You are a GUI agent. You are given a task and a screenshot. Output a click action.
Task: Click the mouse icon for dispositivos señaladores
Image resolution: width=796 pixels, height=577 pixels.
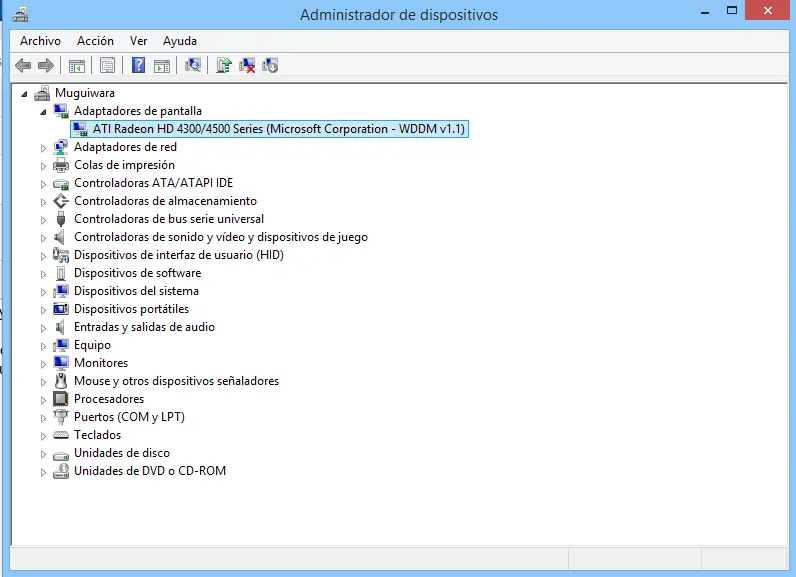click(61, 381)
